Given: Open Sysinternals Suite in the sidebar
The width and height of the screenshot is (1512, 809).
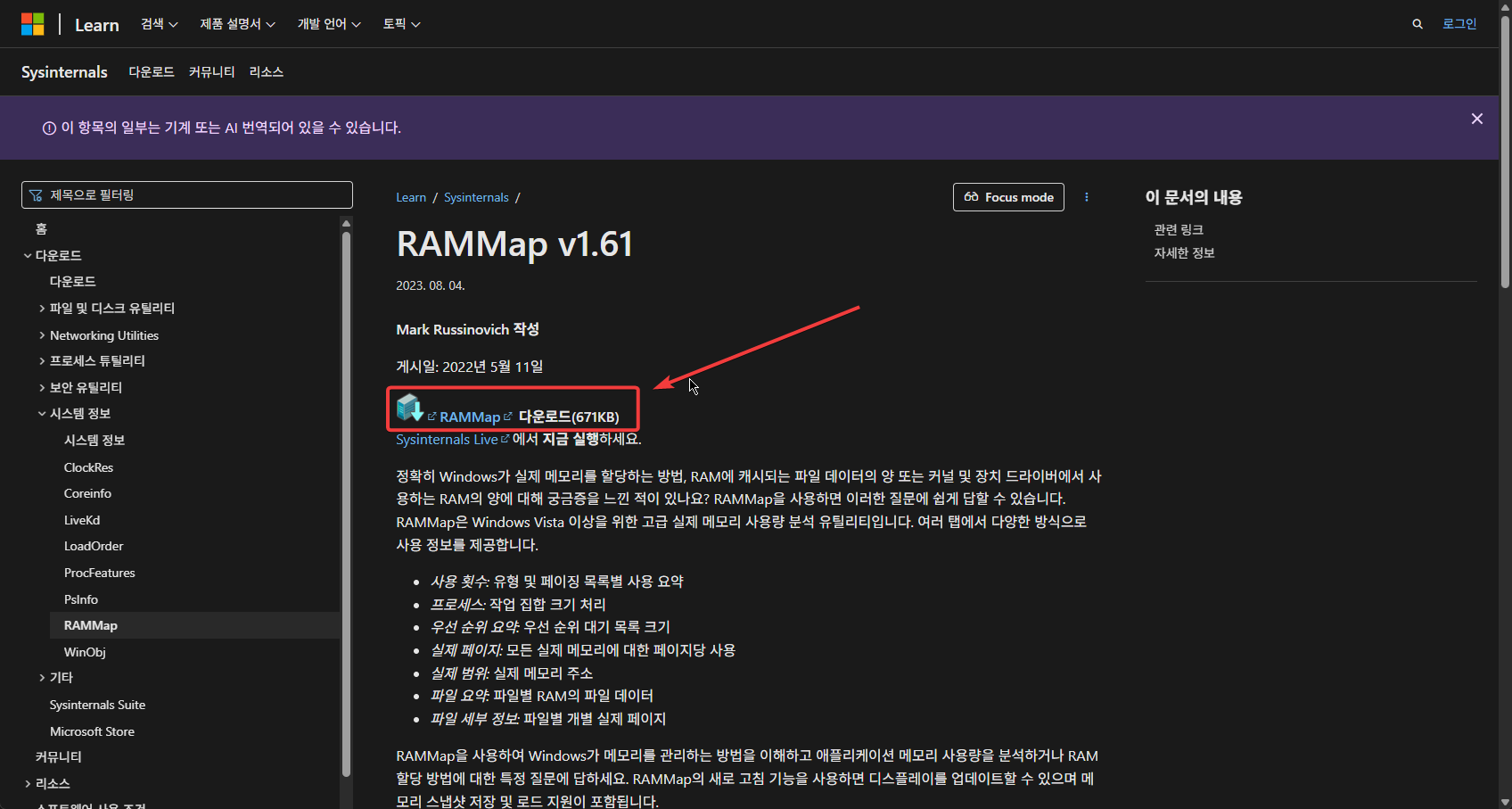Looking at the screenshot, I should click(97, 705).
